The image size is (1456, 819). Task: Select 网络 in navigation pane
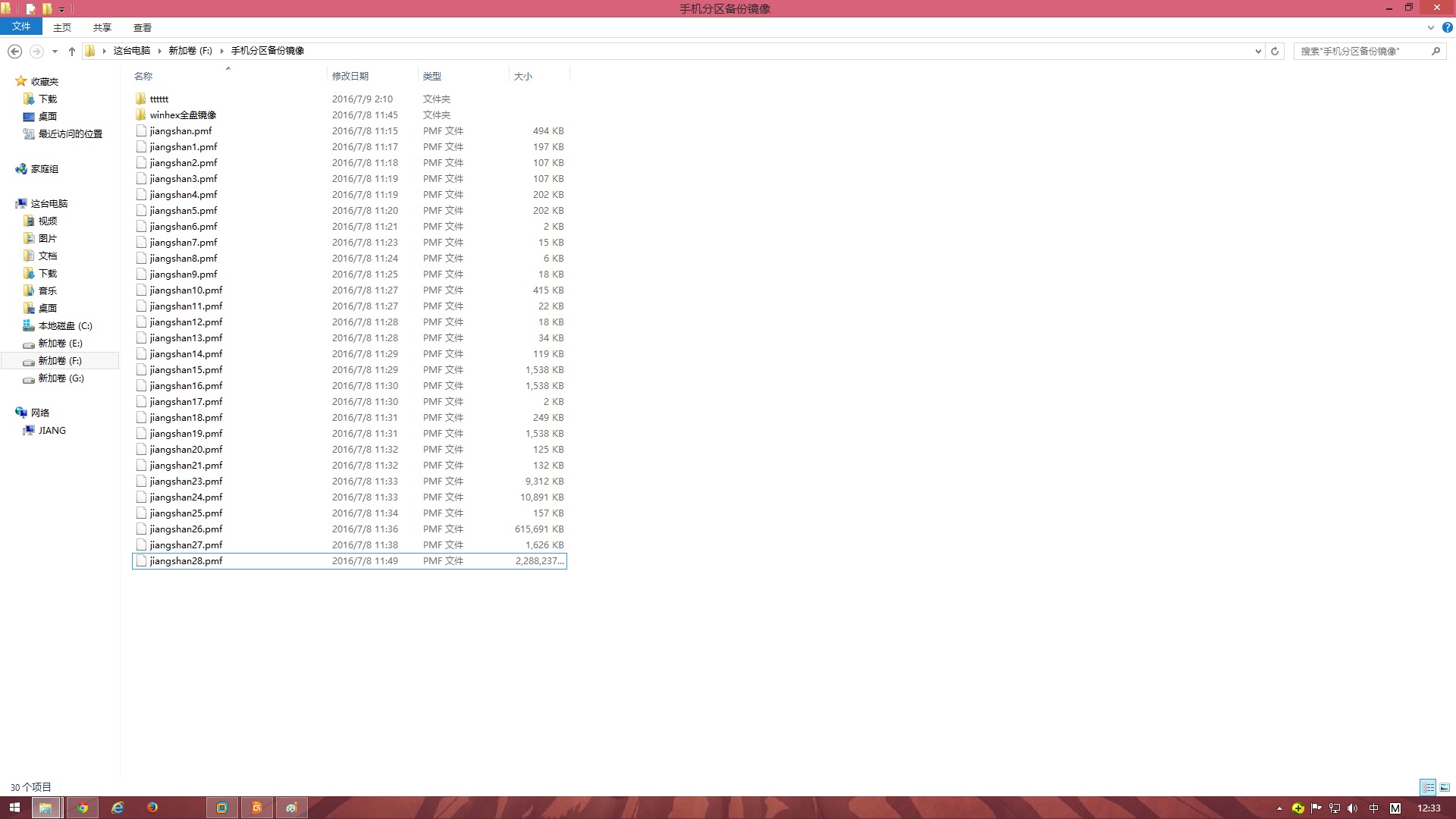click(x=40, y=413)
